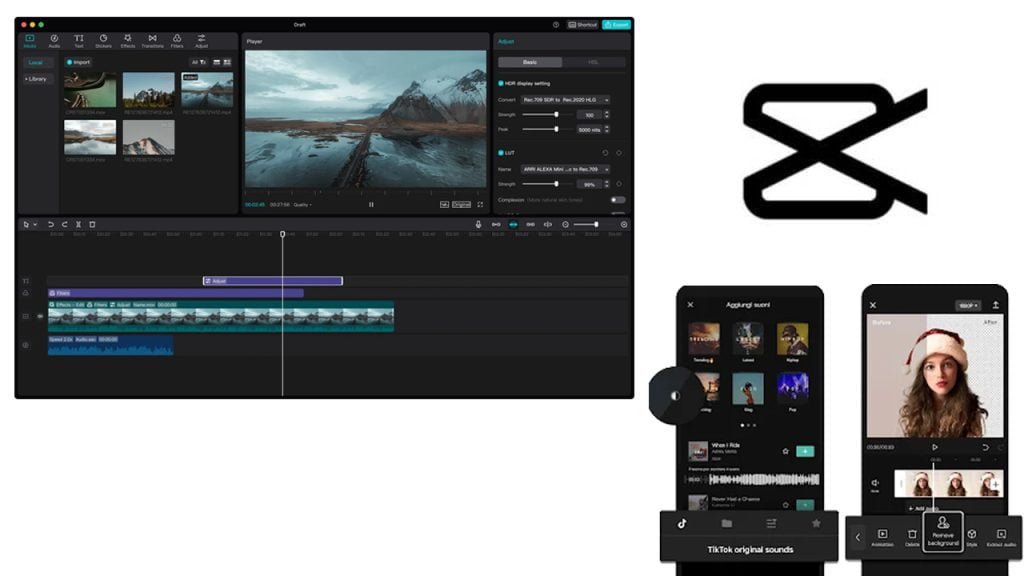Image resolution: width=1024 pixels, height=576 pixels.
Task: Enter fullscreen preview in the Player
Action: pyautogui.click(x=480, y=204)
